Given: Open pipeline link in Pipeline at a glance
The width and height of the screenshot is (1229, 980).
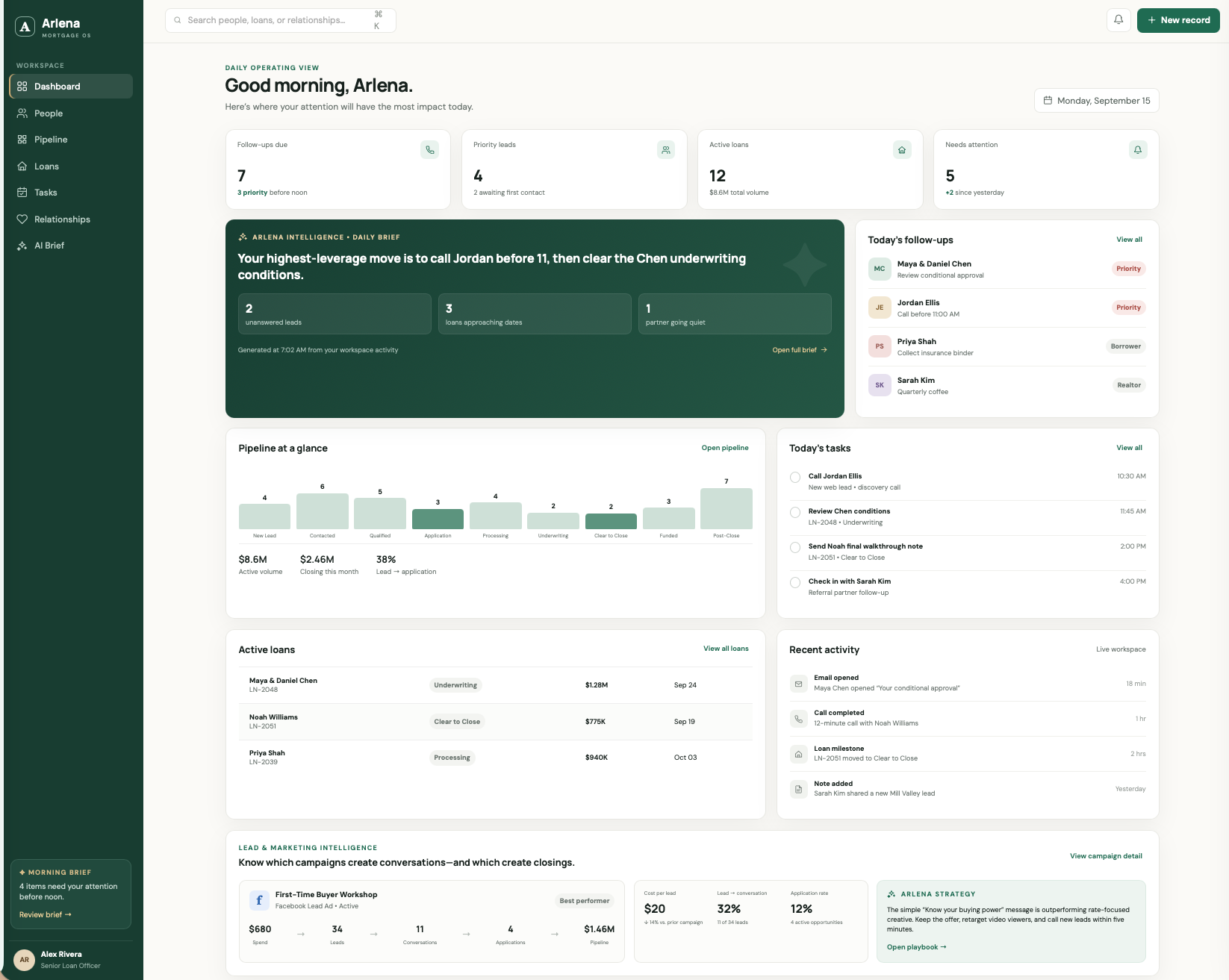Looking at the screenshot, I should coord(725,448).
